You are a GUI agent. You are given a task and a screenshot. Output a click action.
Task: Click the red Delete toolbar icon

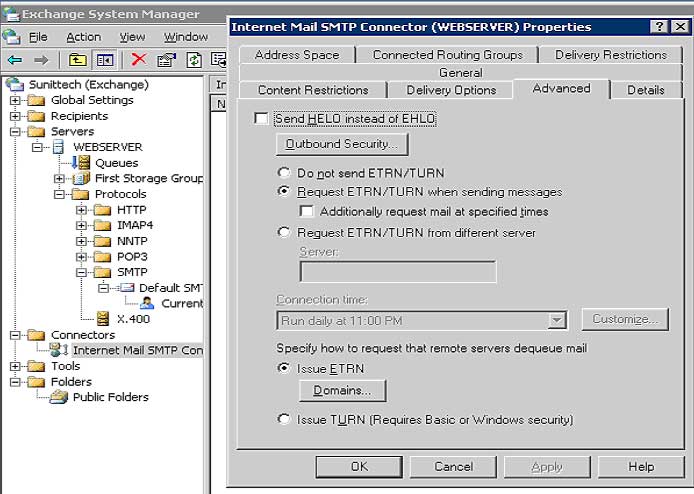pyautogui.click(x=139, y=60)
